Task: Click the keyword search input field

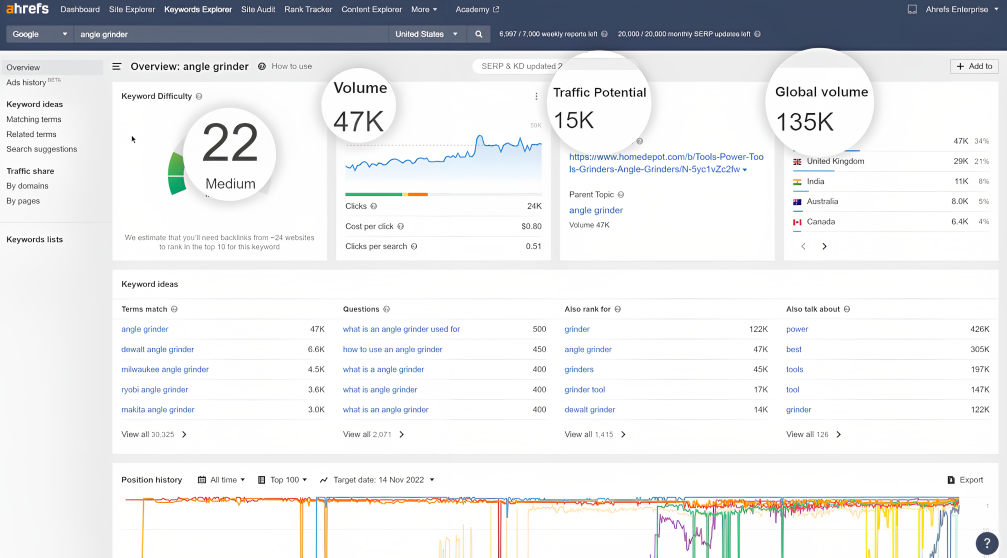Action: pyautogui.click(x=231, y=34)
